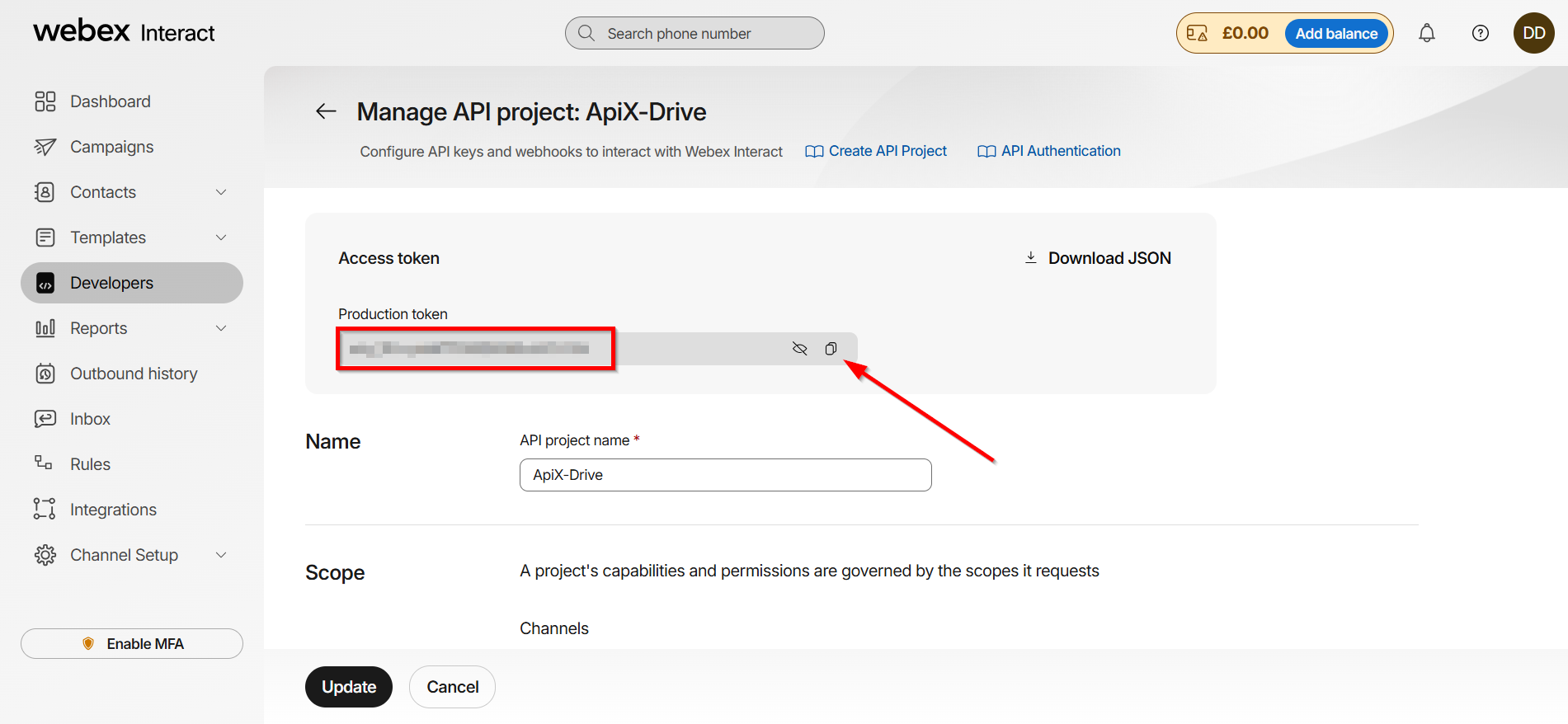Expand the Channel Setup submenu chevron

click(x=221, y=555)
